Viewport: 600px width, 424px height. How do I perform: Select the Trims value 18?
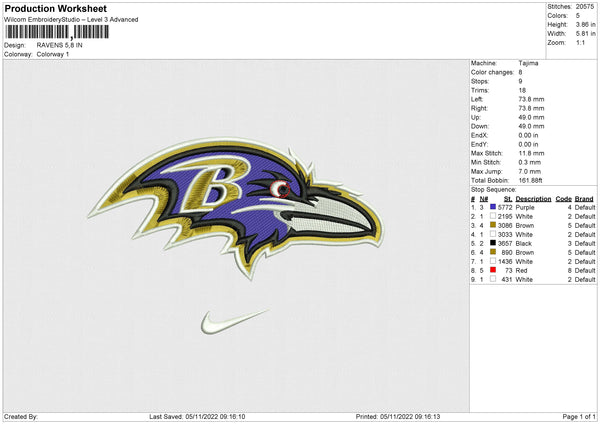tap(522, 90)
